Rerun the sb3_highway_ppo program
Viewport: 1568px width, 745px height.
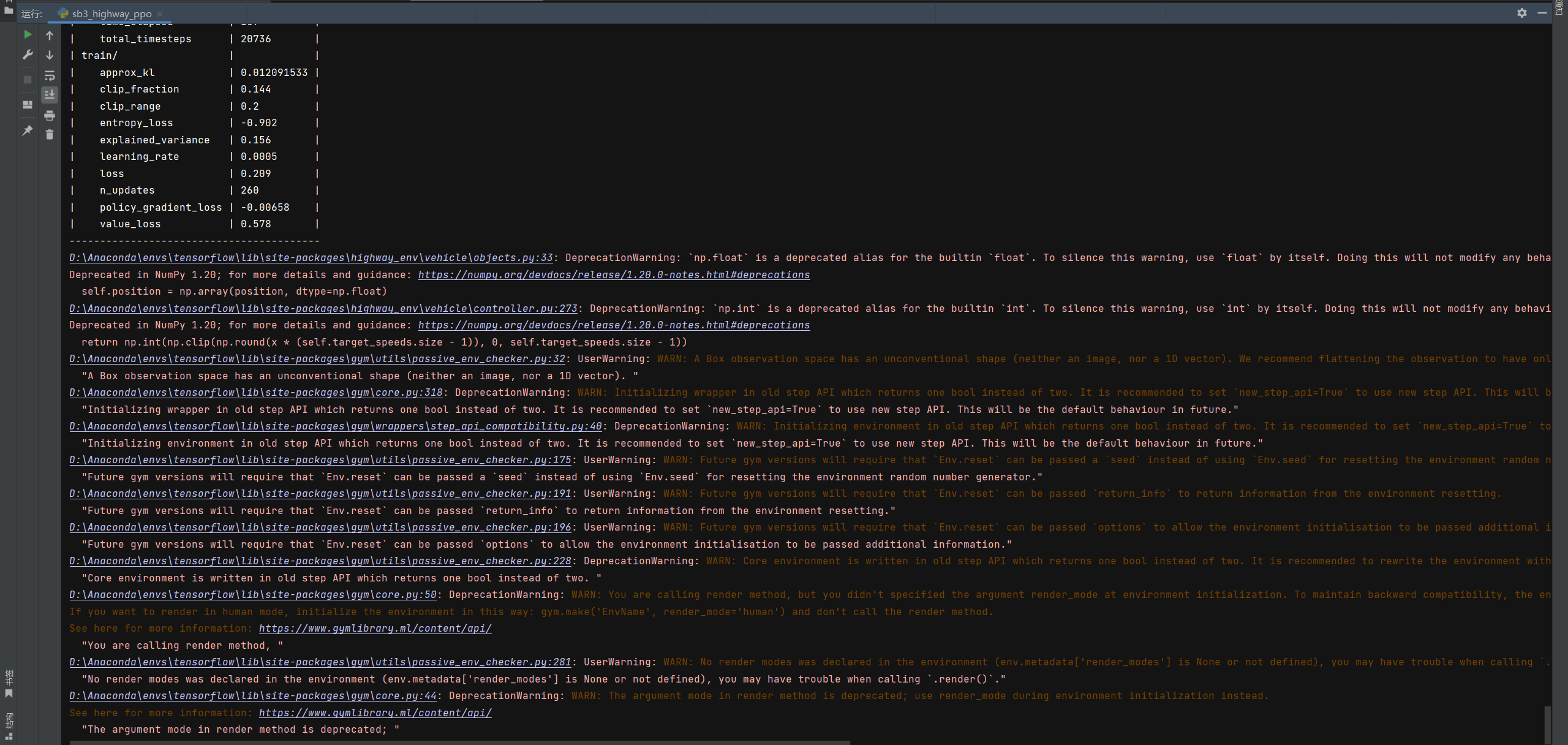[27, 35]
